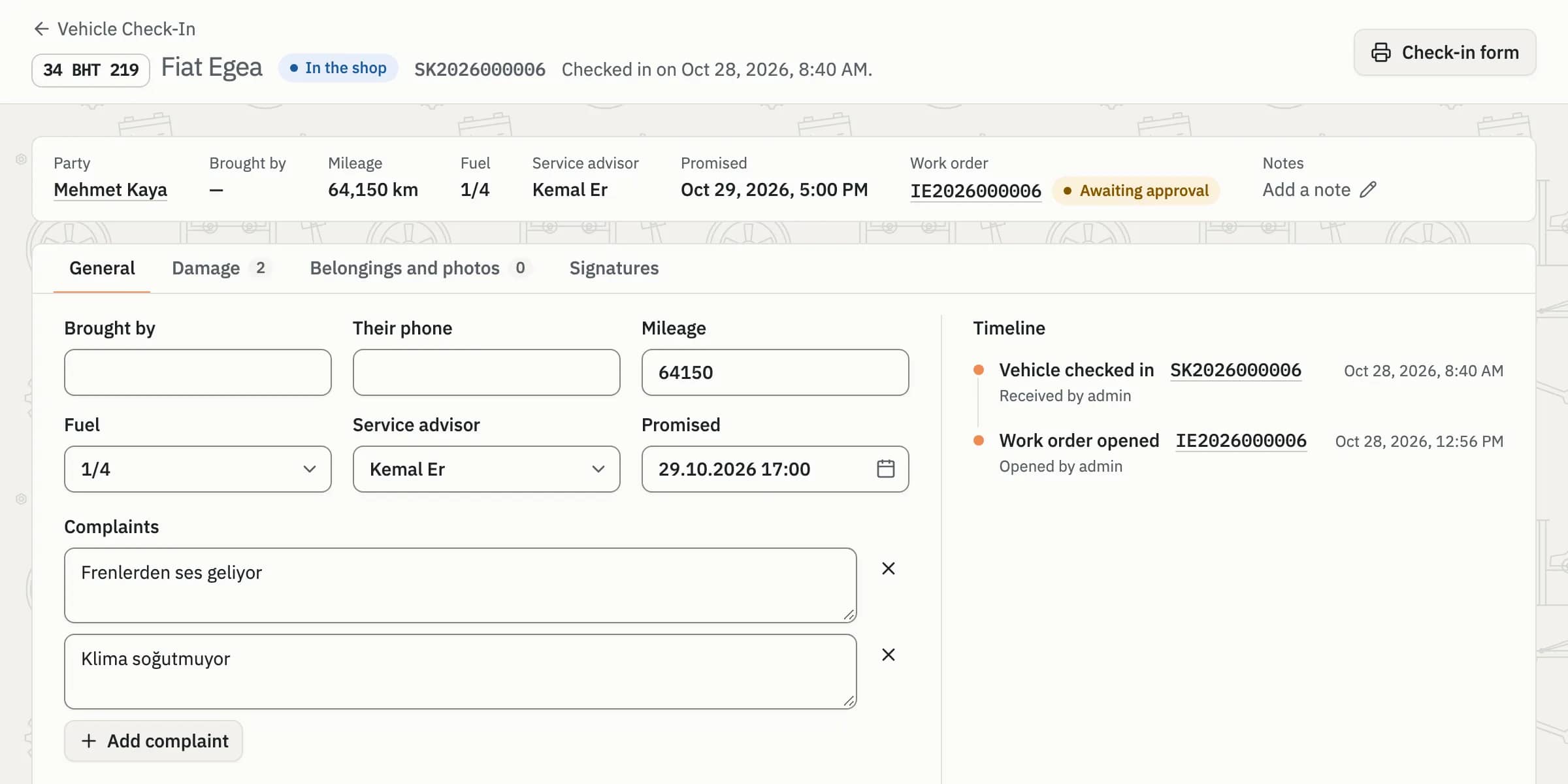Open SK2026000006 link in the Timeline
The height and width of the screenshot is (784, 1568).
coord(1235,370)
